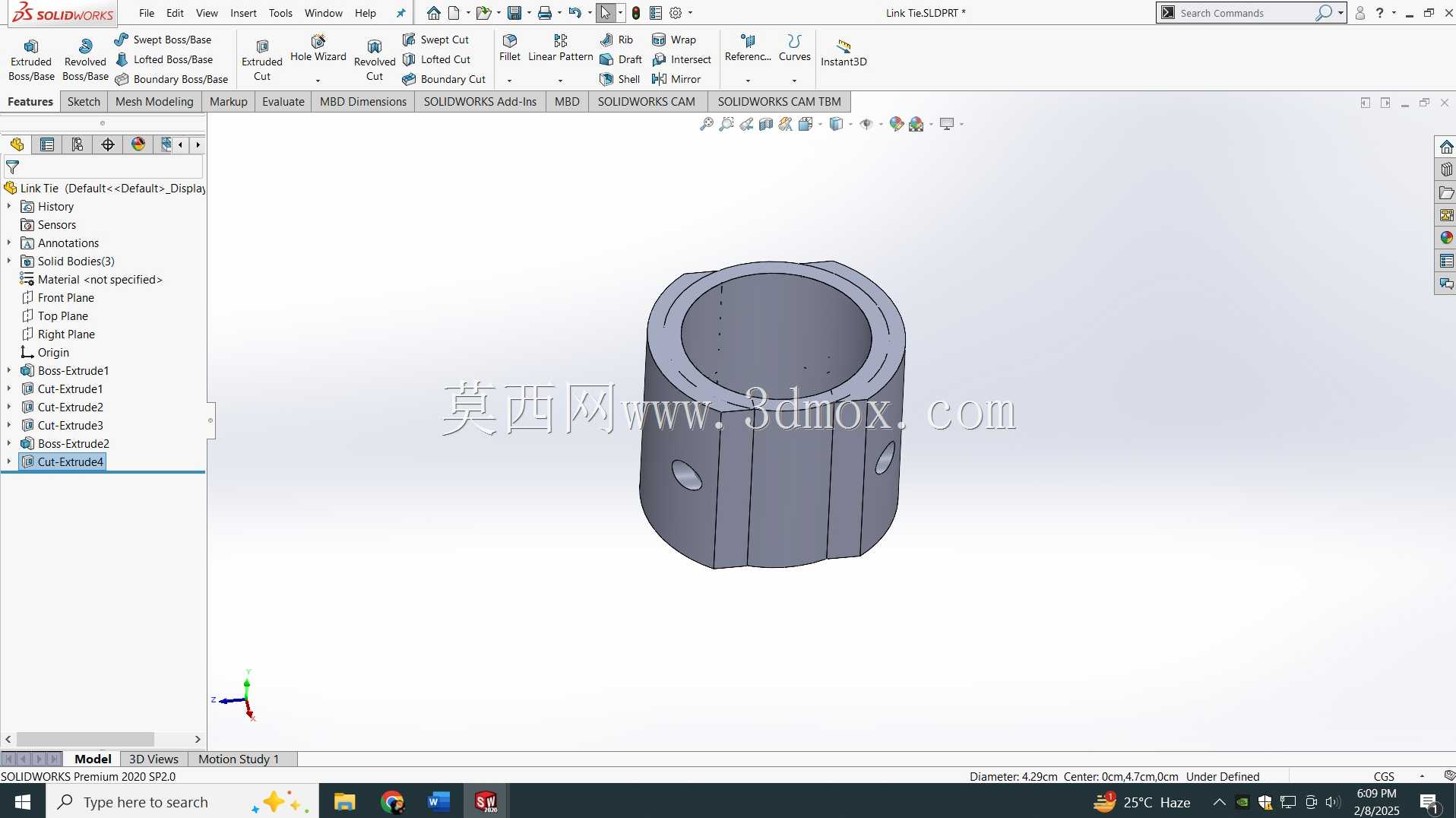Start the Linear Pattern tool

561,47
